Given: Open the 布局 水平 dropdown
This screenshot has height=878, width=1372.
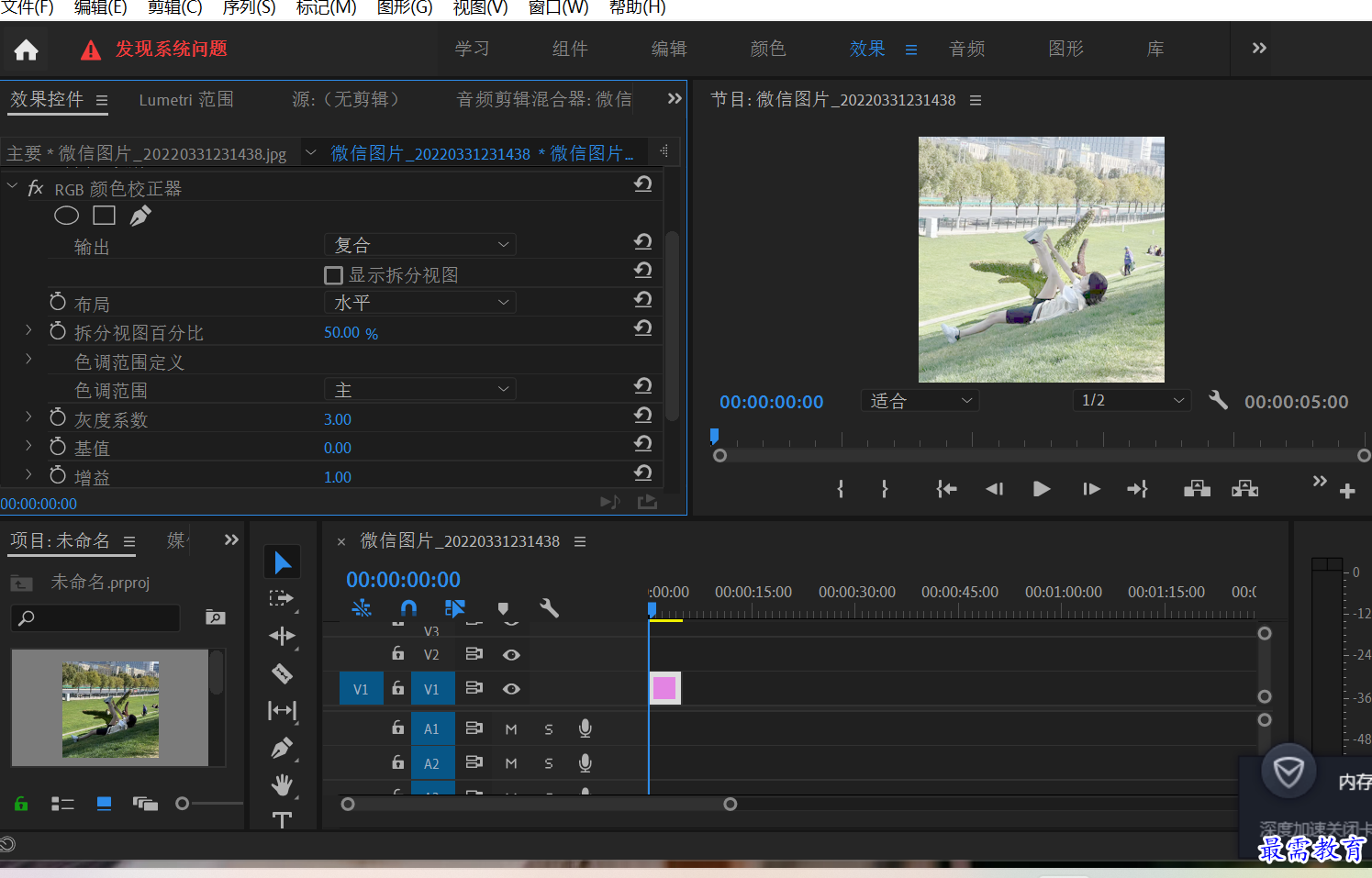Looking at the screenshot, I should (x=420, y=303).
